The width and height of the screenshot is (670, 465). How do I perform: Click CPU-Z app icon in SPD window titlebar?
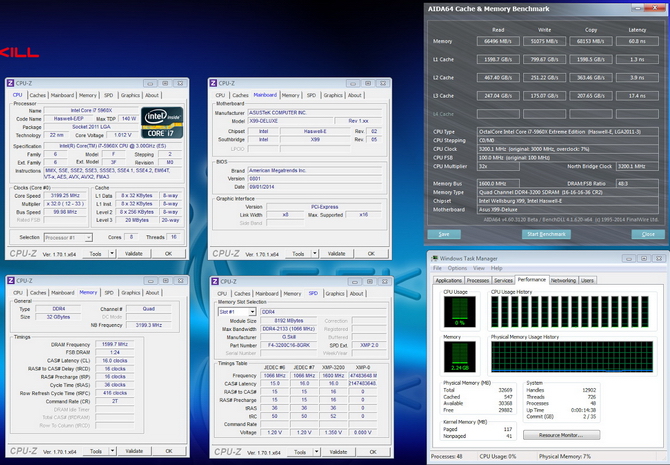click(215, 281)
